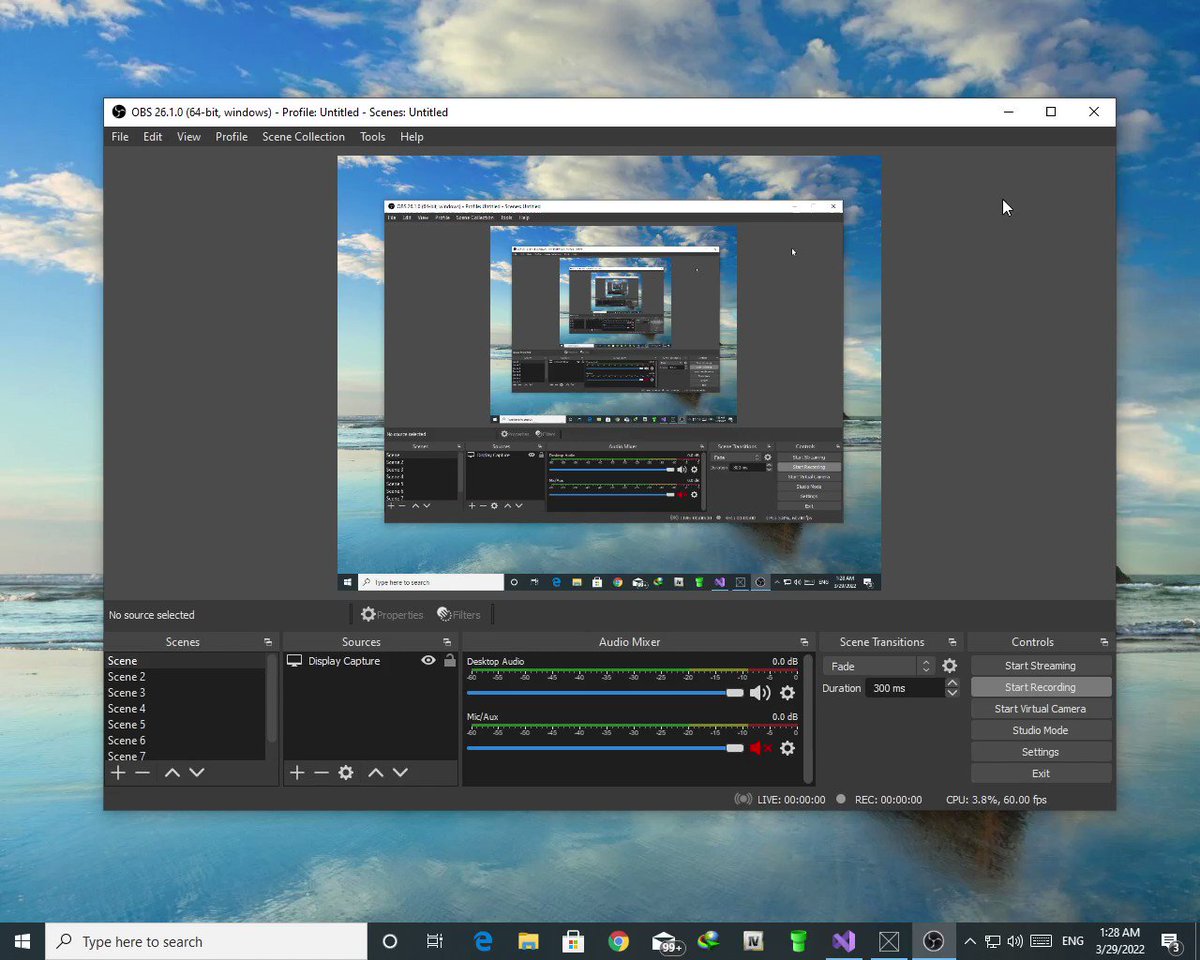This screenshot has width=1200, height=960.
Task: Open the notification center
Action: point(1169,941)
